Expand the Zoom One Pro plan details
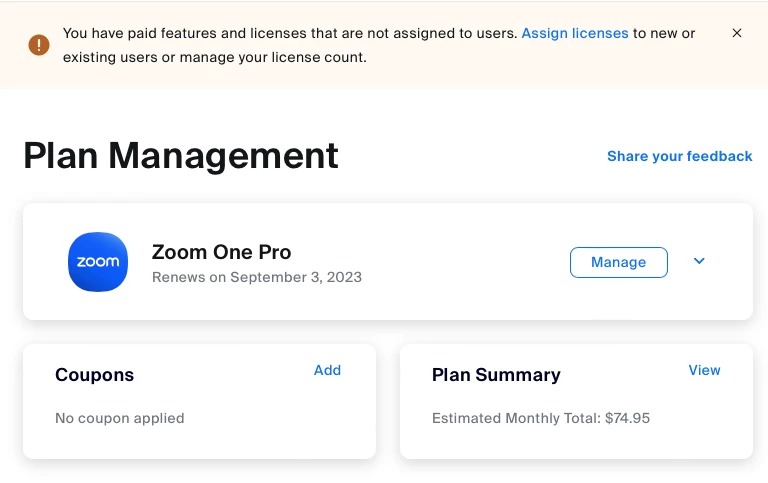The image size is (768, 483). [x=699, y=261]
